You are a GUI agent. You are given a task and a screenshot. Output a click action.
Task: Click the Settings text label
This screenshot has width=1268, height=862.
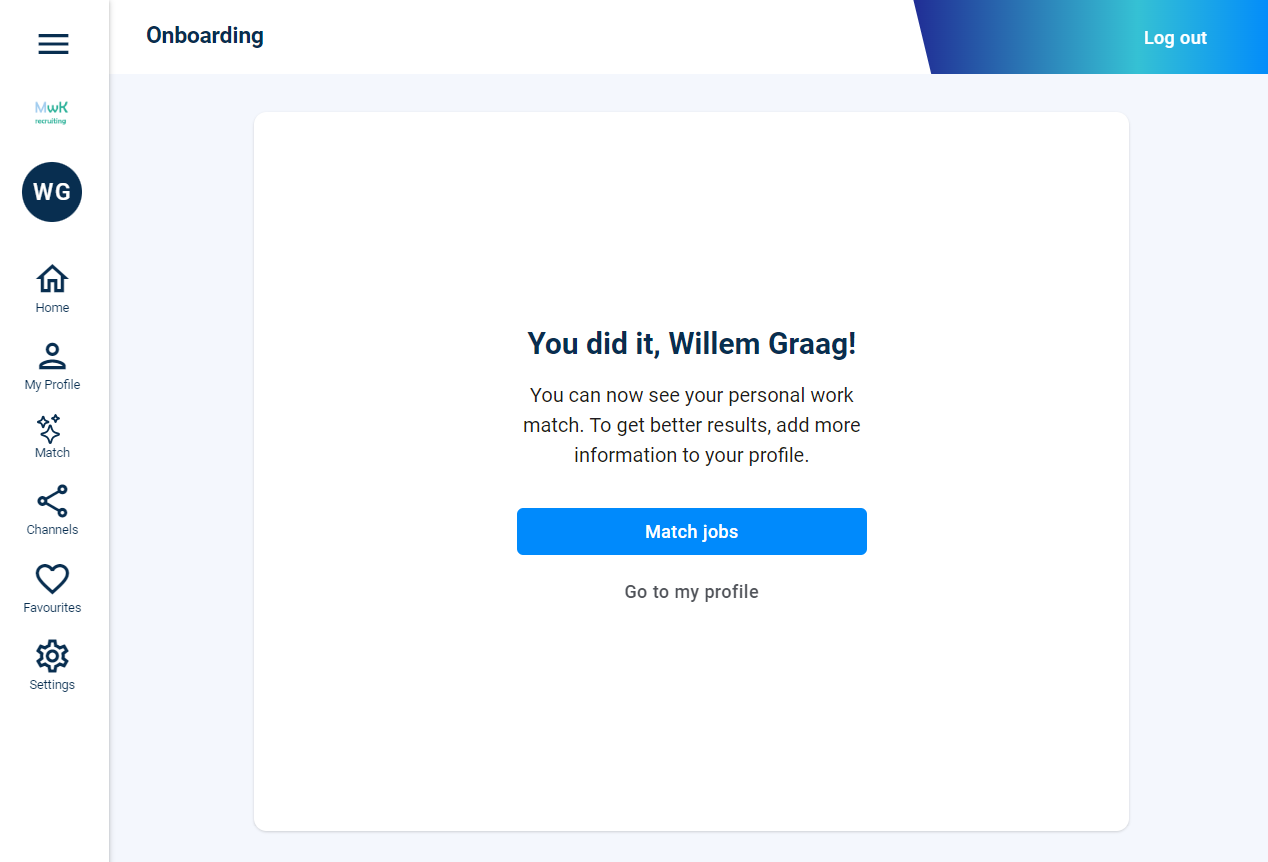(52, 685)
